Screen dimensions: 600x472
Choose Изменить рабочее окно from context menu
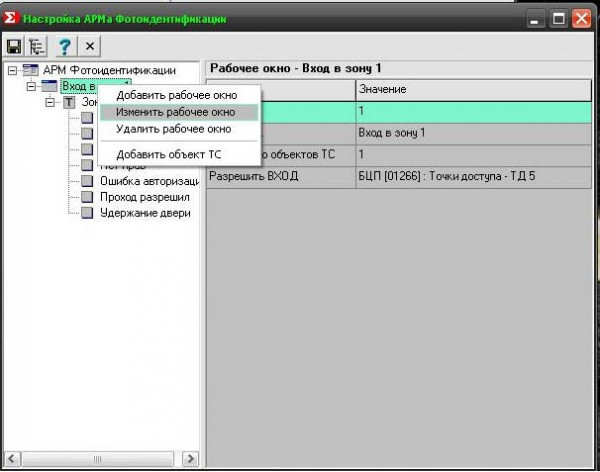click(x=176, y=112)
